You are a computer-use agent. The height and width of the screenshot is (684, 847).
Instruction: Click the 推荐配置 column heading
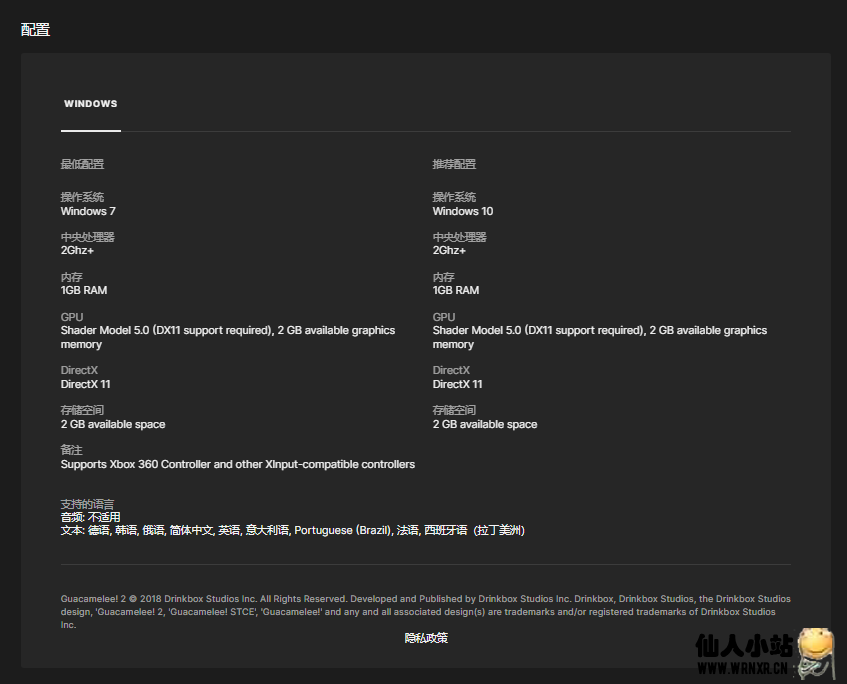[x=454, y=164]
